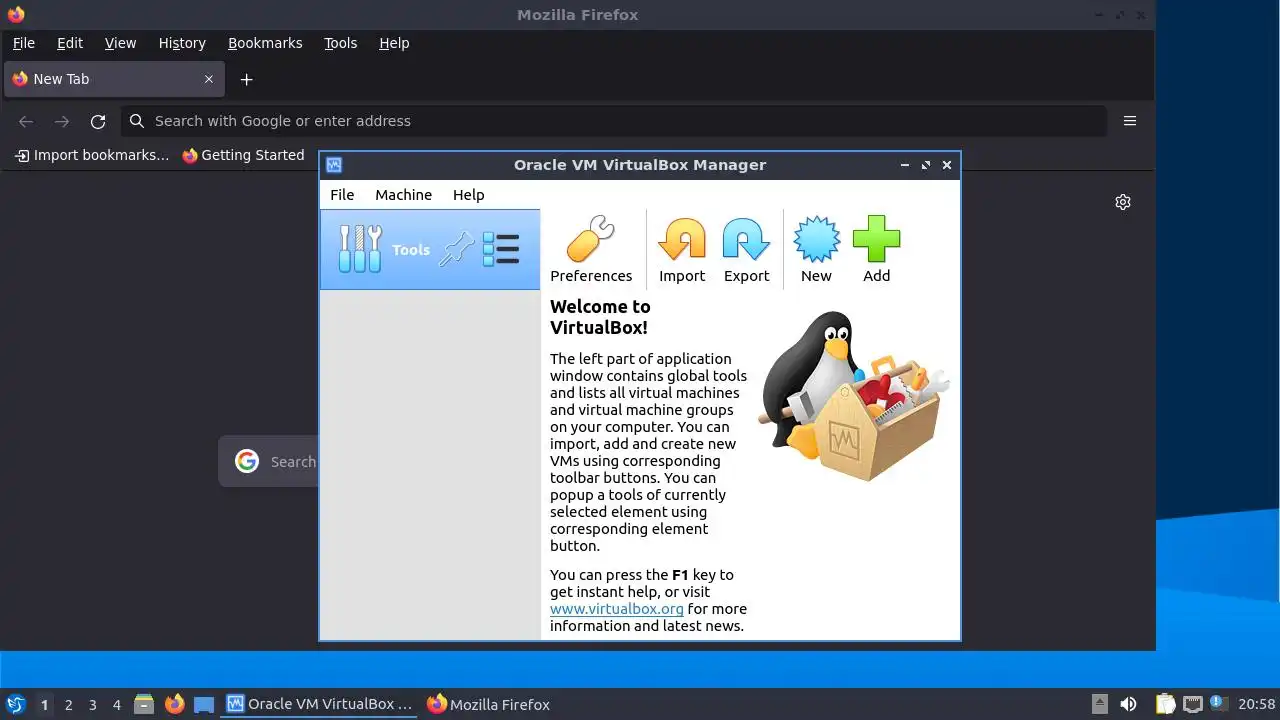This screenshot has height=720, width=1280.
Task: Switch to workspace 4
Action: pyautogui.click(x=116, y=705)
